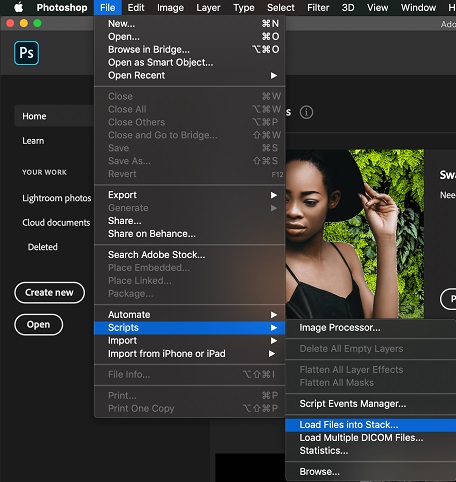This screenshot has width=456, height=482.
Task: Click the Photoshop Ps logo icon
Action: pos(26,53)
